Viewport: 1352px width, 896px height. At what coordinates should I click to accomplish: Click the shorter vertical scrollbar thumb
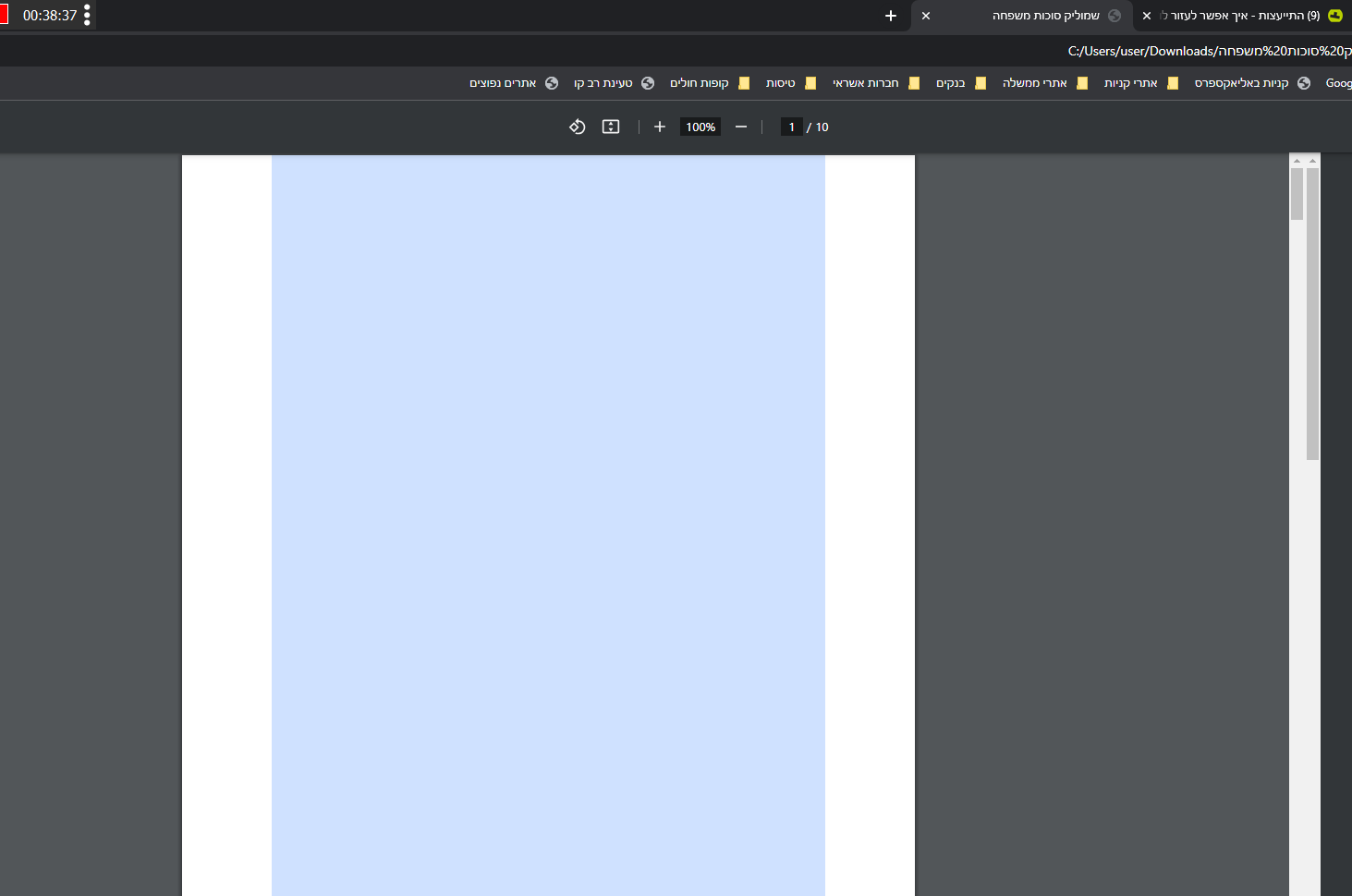click(x=1297, y=194)
